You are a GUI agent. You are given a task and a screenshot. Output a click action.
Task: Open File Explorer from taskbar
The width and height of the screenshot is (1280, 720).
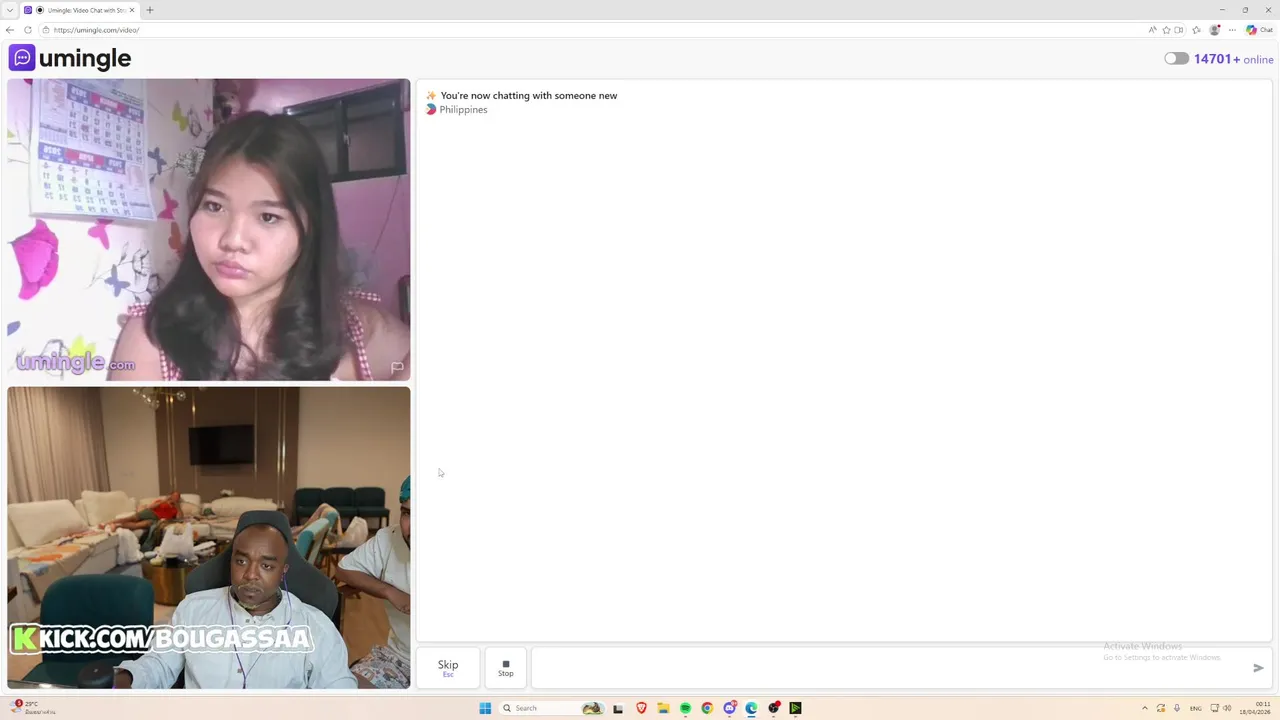coord(663,708)
